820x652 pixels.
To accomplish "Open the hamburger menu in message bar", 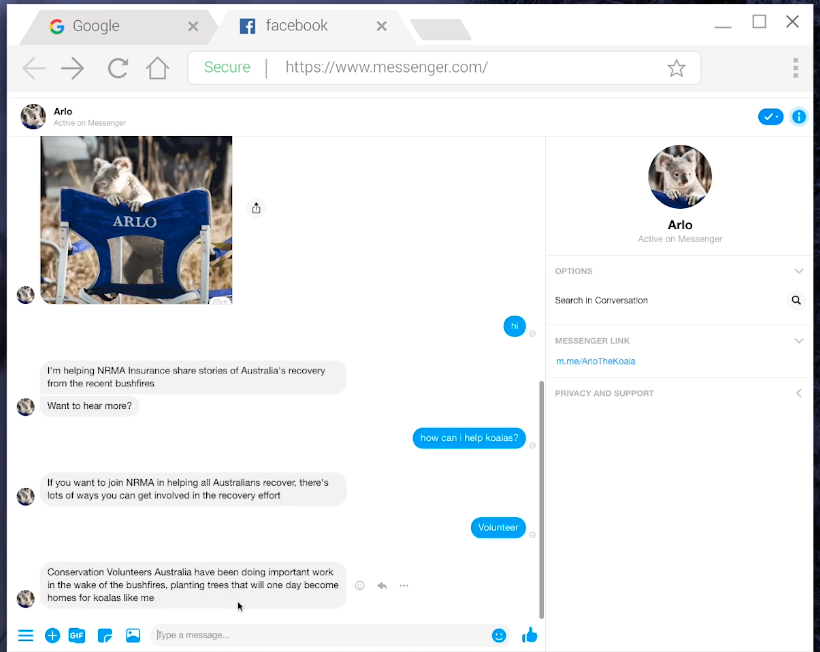I will [26, 635].
